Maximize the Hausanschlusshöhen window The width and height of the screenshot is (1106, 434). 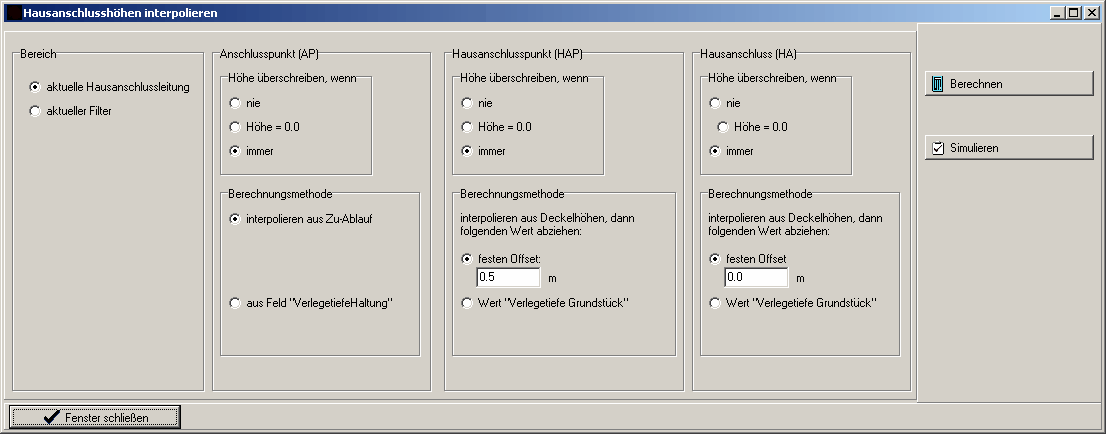point(1073,13)
